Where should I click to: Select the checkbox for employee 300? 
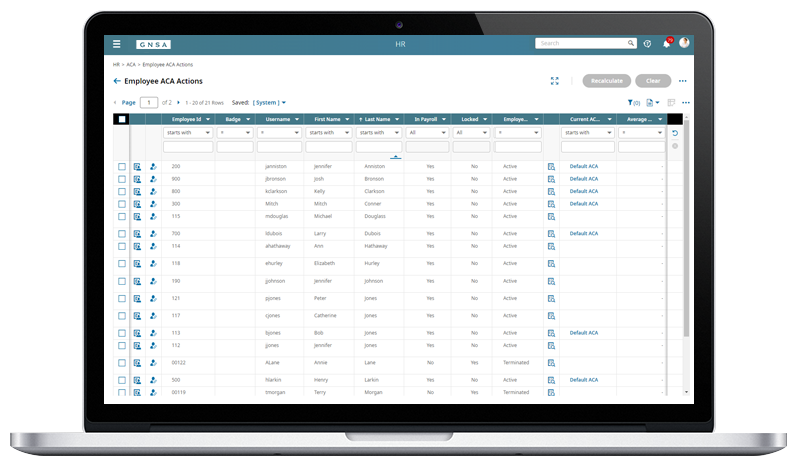122,204
